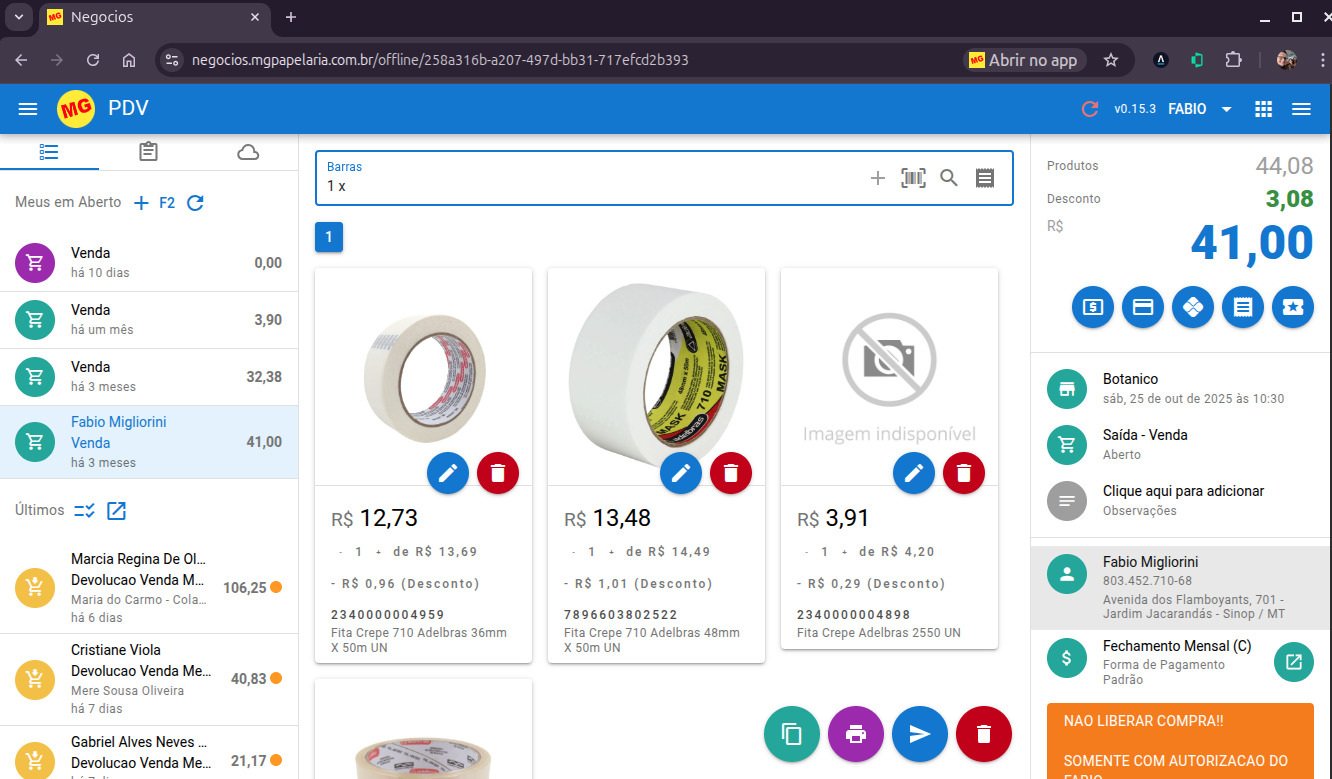Open the left hamburger navigation menu

[x=28, y=109]
